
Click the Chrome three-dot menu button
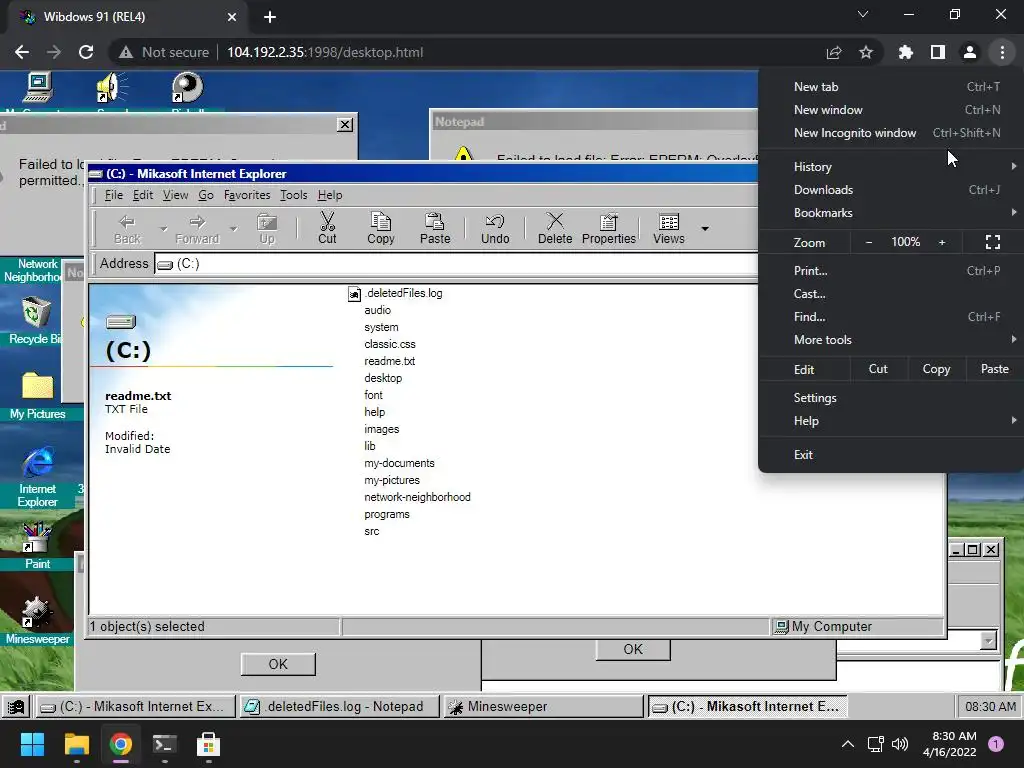click(x=1002, y=52)
